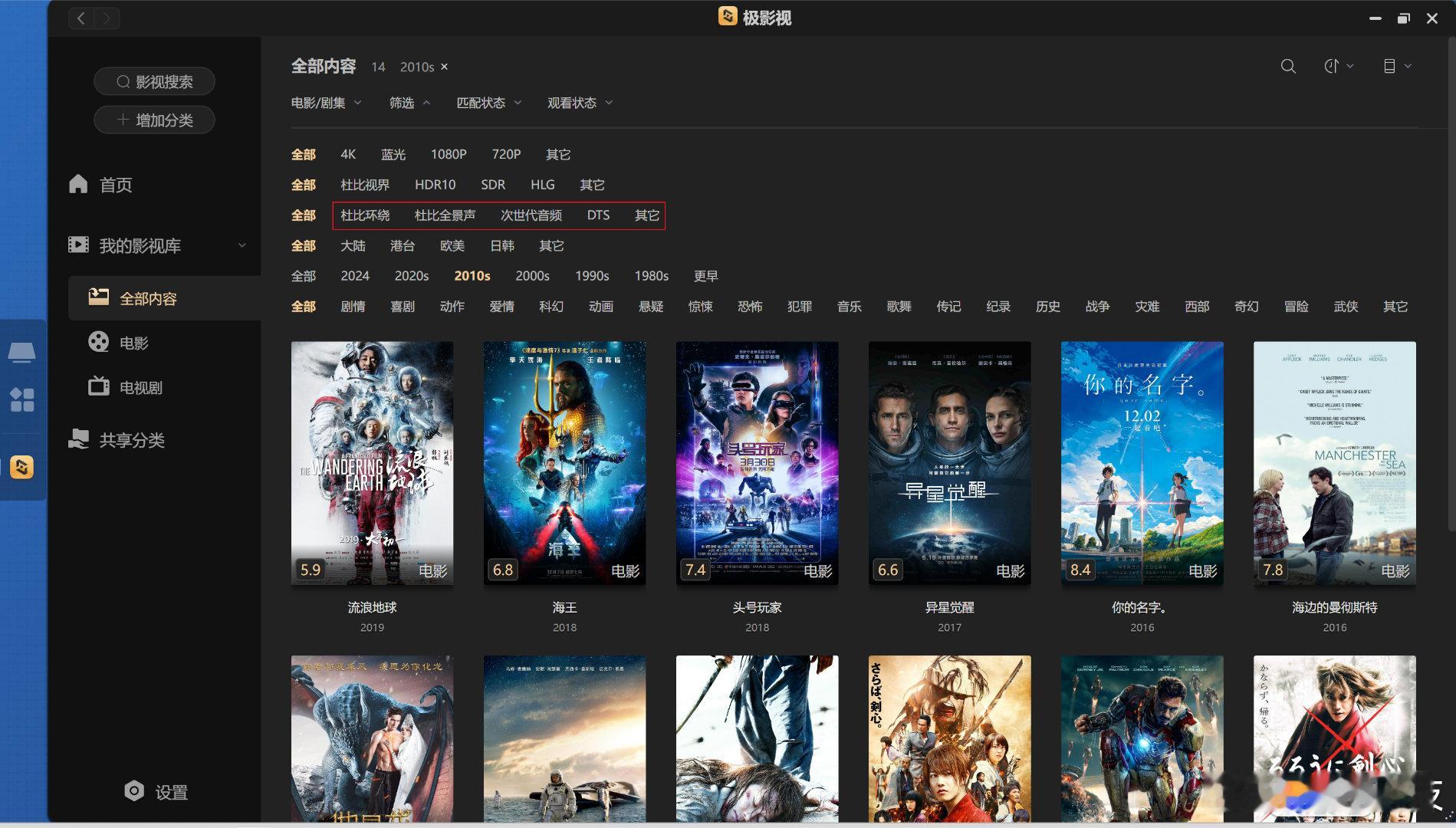Filter video by HDR10
Viewport: 1456px width, 828px height.
coord(435,185)
